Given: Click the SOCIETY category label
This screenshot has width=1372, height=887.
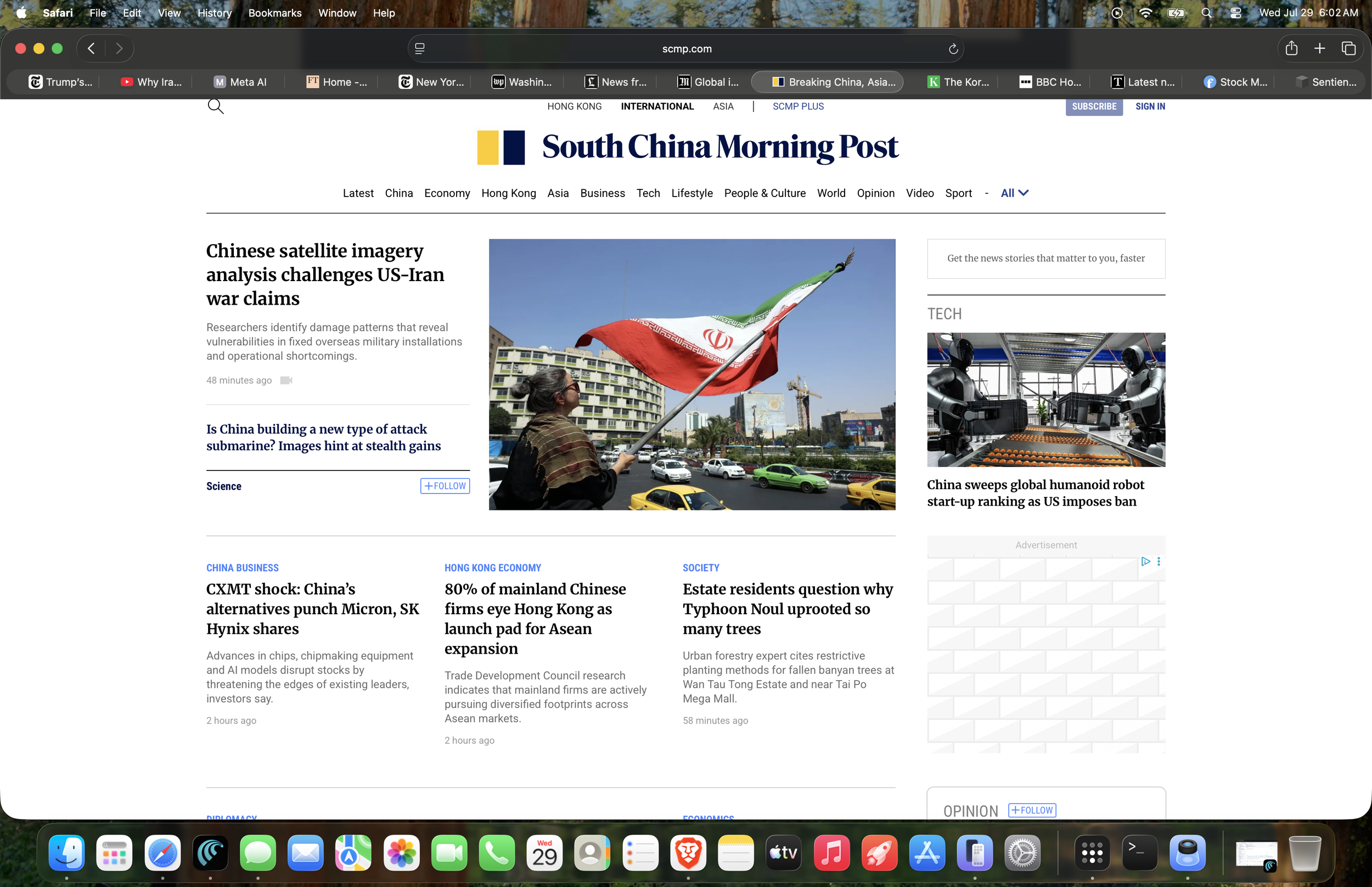Looking at the screenshot, I should click(701, 568).
